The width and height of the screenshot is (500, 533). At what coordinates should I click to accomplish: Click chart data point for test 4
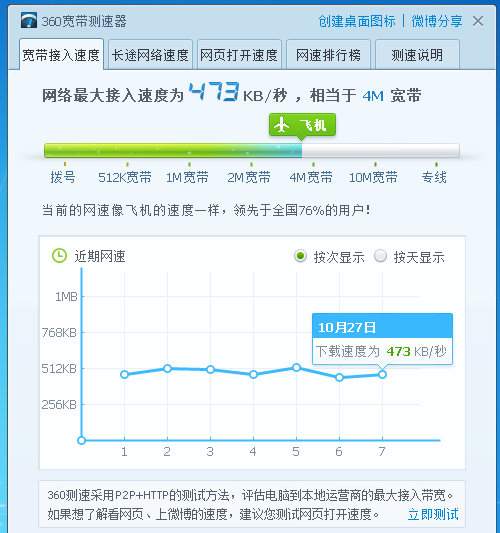tap(253, 375)
